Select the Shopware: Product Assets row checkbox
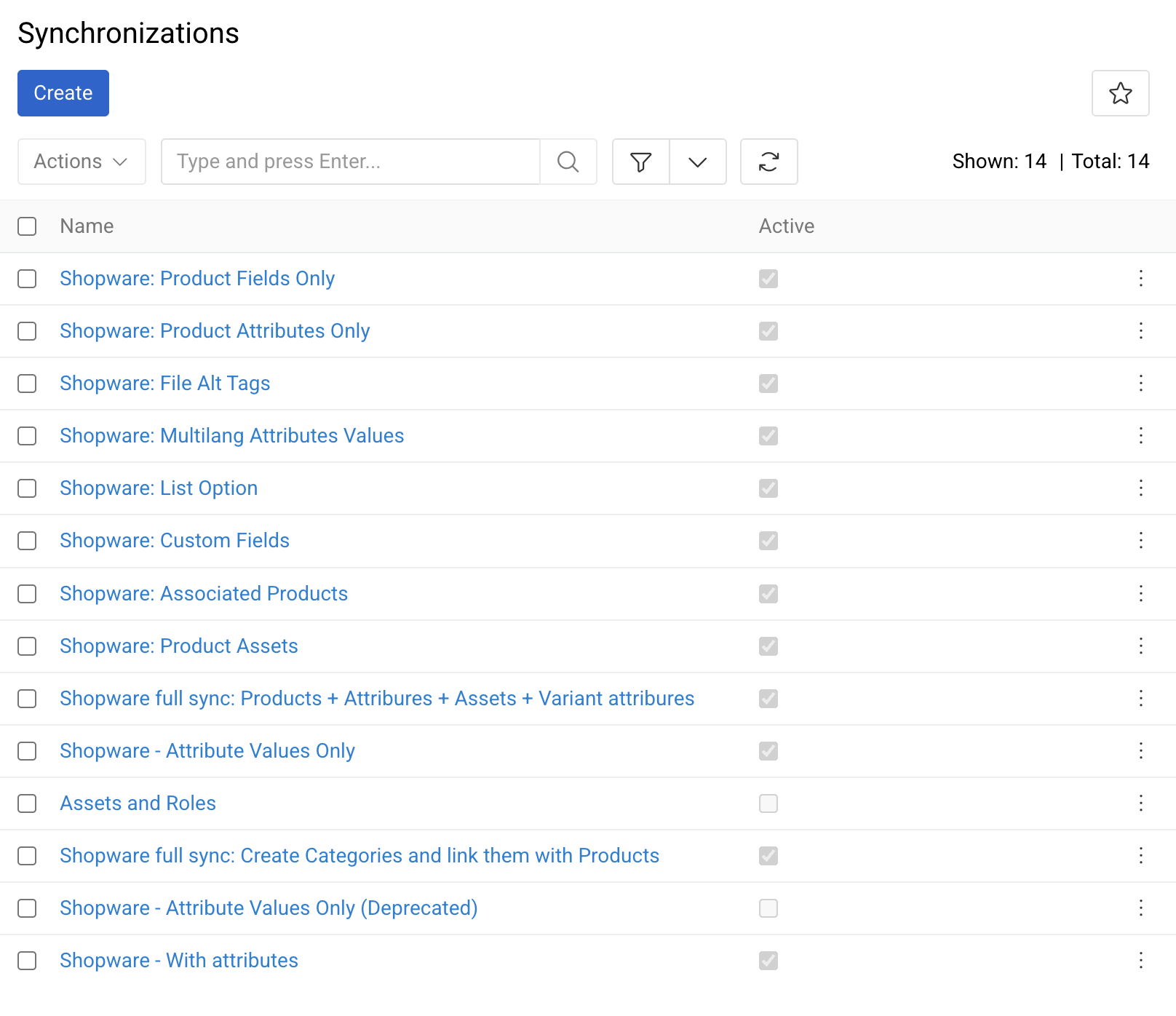 (27, 646)
